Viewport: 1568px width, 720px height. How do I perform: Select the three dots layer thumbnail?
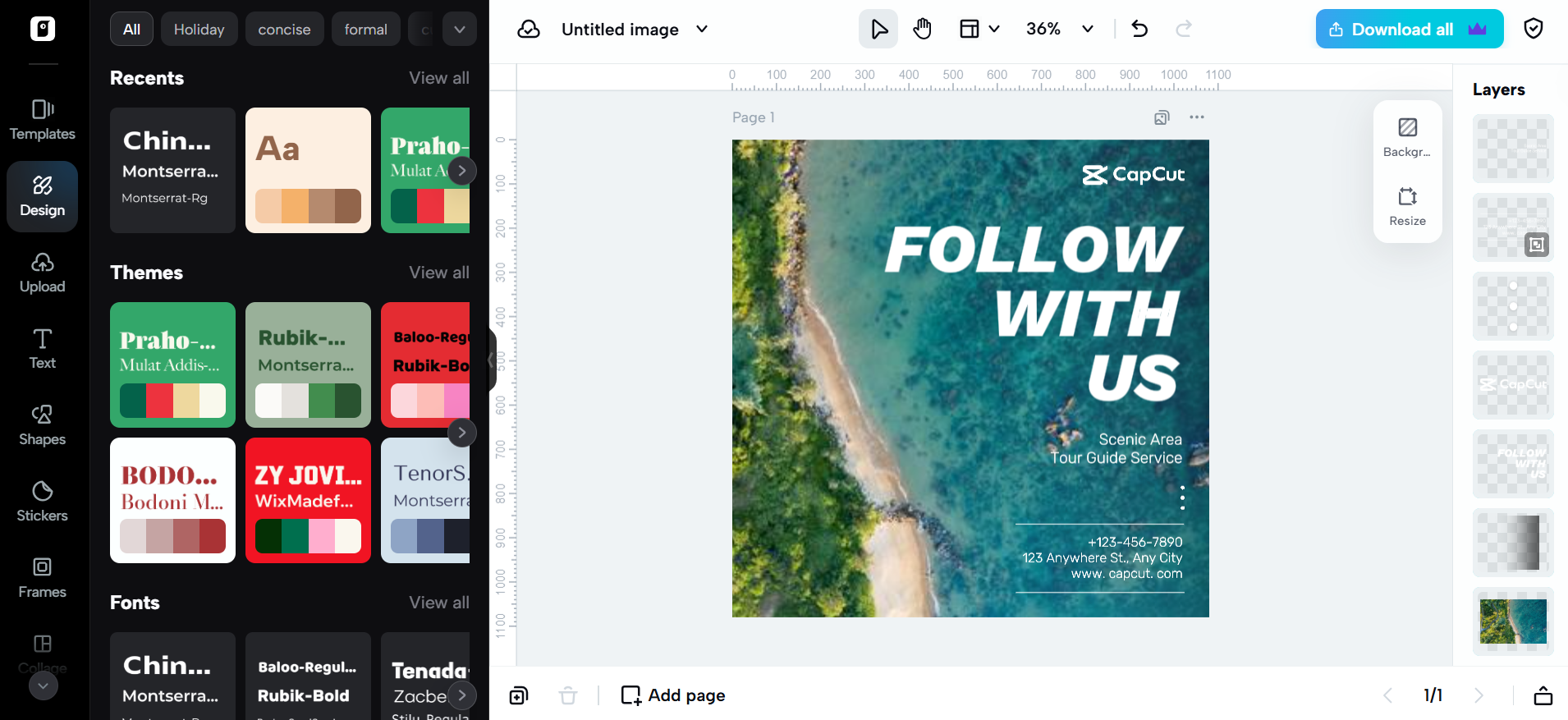pos(1513,306)
